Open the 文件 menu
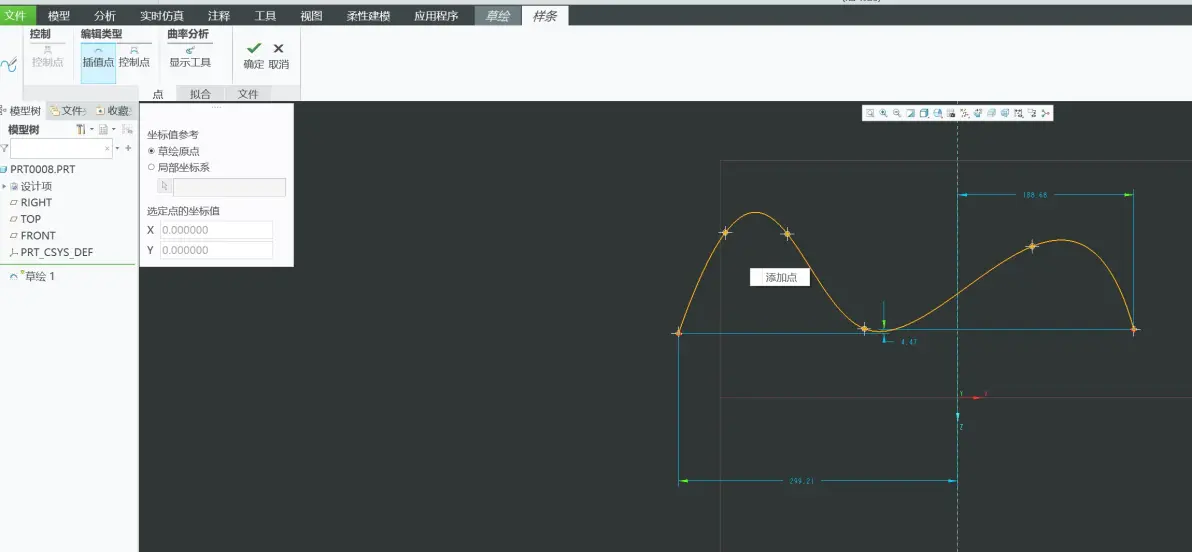The image size is (1192, 552). 15,15
